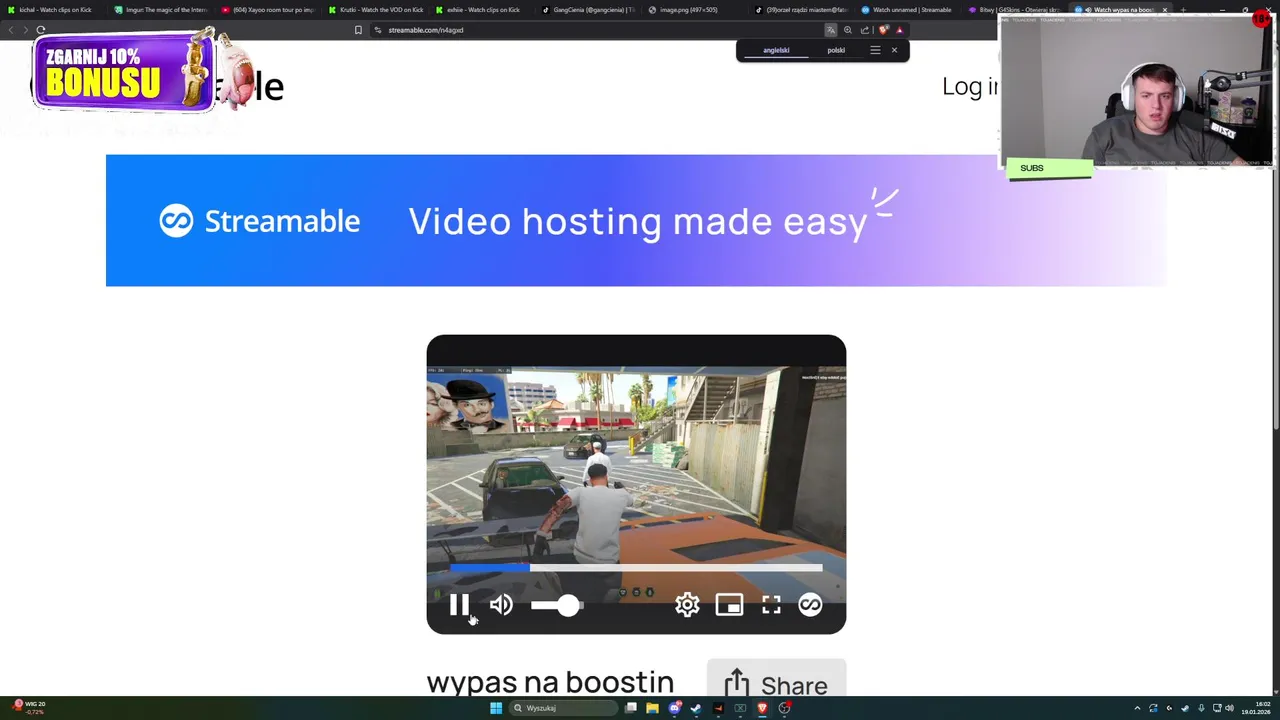Click the wypas na boostin video title
Image resolution: width=1280 pixels, height=720 pixels.
click(550, 682)
